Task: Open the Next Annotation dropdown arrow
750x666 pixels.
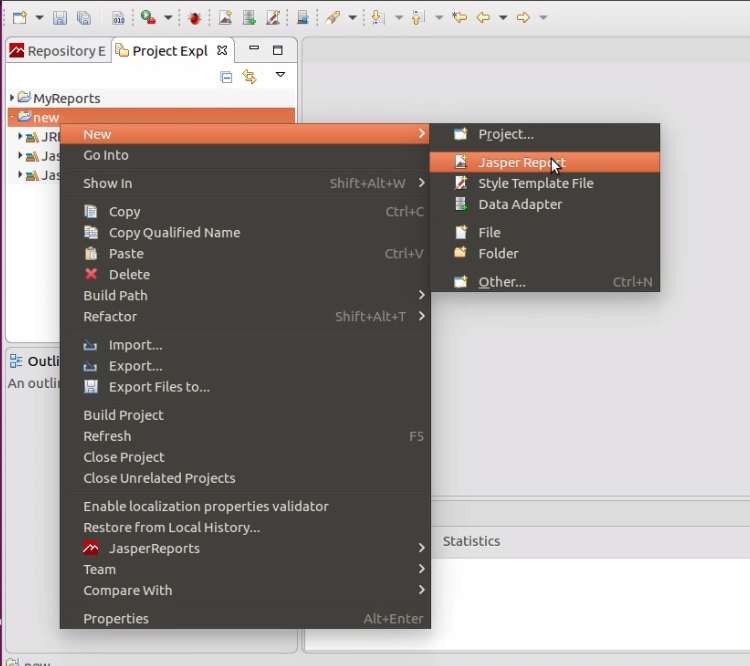Action: click(x=398, y=18)
